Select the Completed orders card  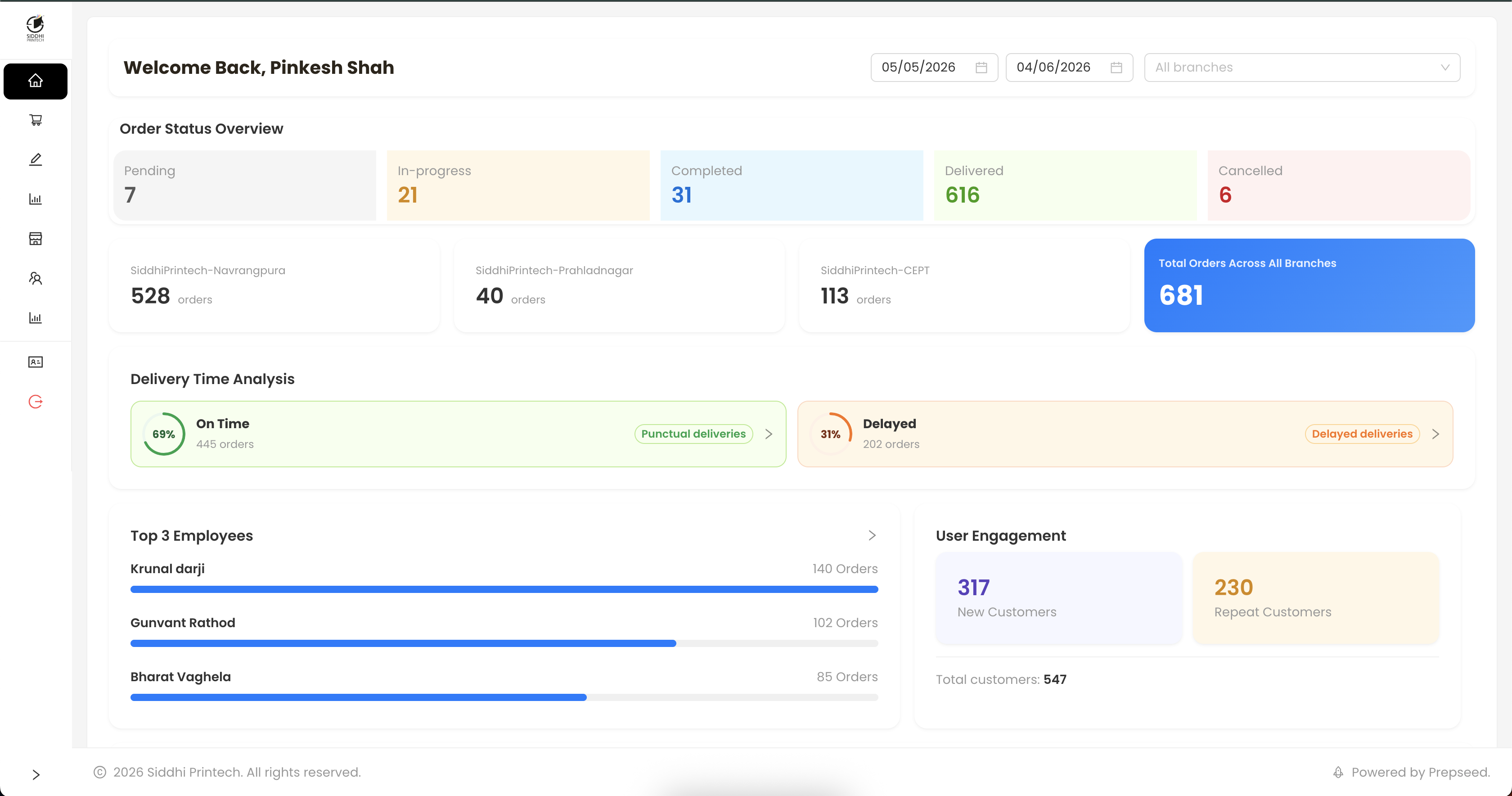(791, 185)
